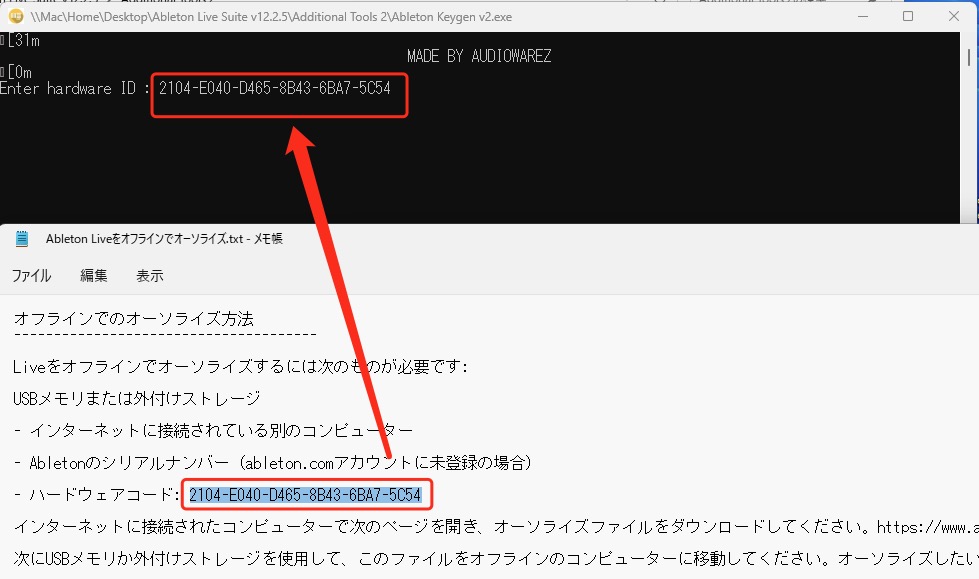Maximize the Ableton Keygen console window
The image size is (979, 579).
(x=908, y=16)
